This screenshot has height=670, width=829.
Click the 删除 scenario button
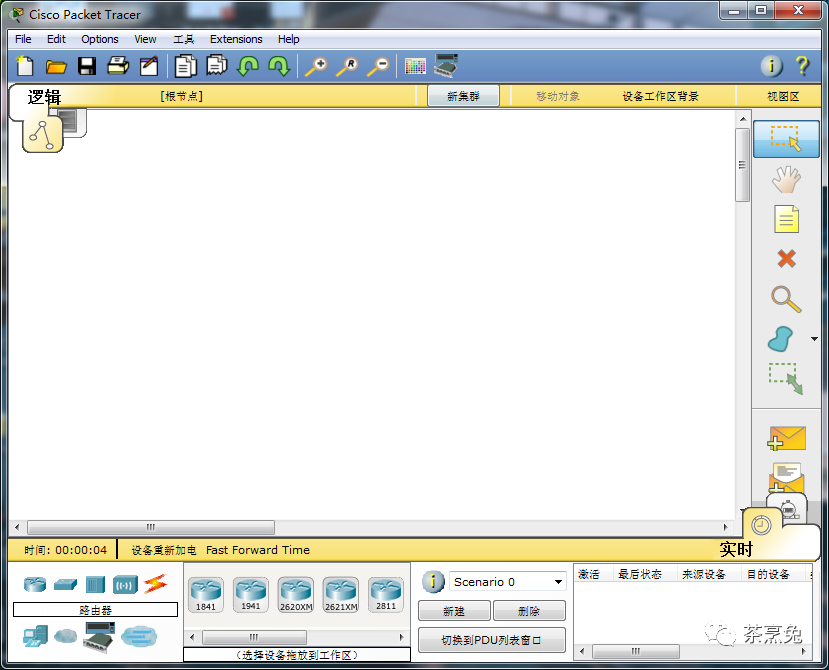pos(529,611)
